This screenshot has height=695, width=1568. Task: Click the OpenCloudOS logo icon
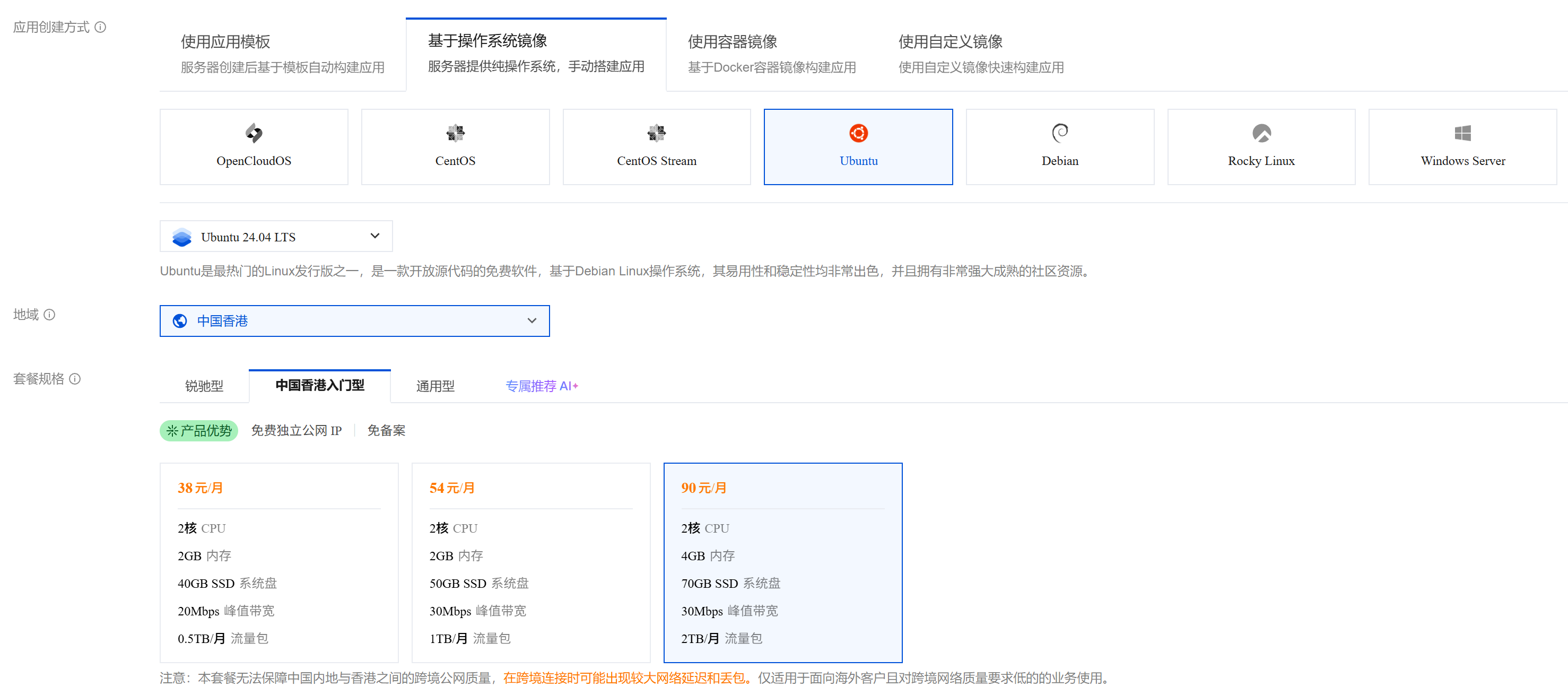tap(254, 133)
